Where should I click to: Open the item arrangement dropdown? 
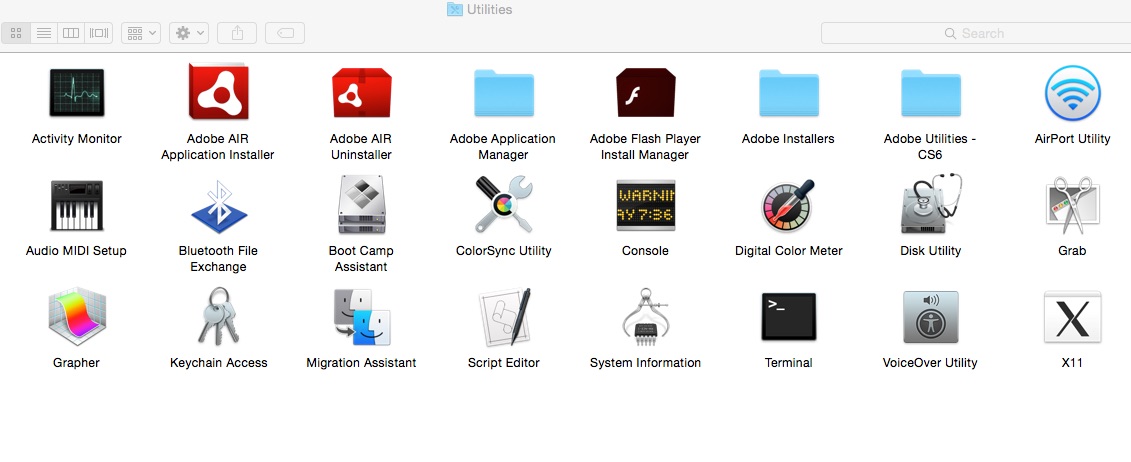(141, 33)
